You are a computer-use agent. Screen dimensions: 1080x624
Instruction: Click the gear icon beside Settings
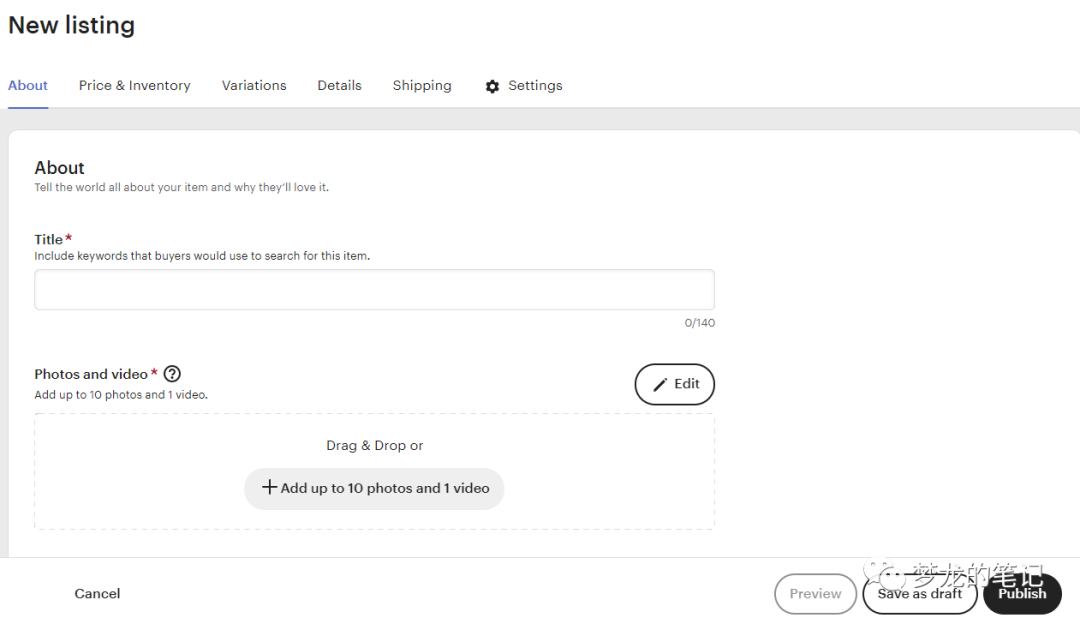coord(492,86)
